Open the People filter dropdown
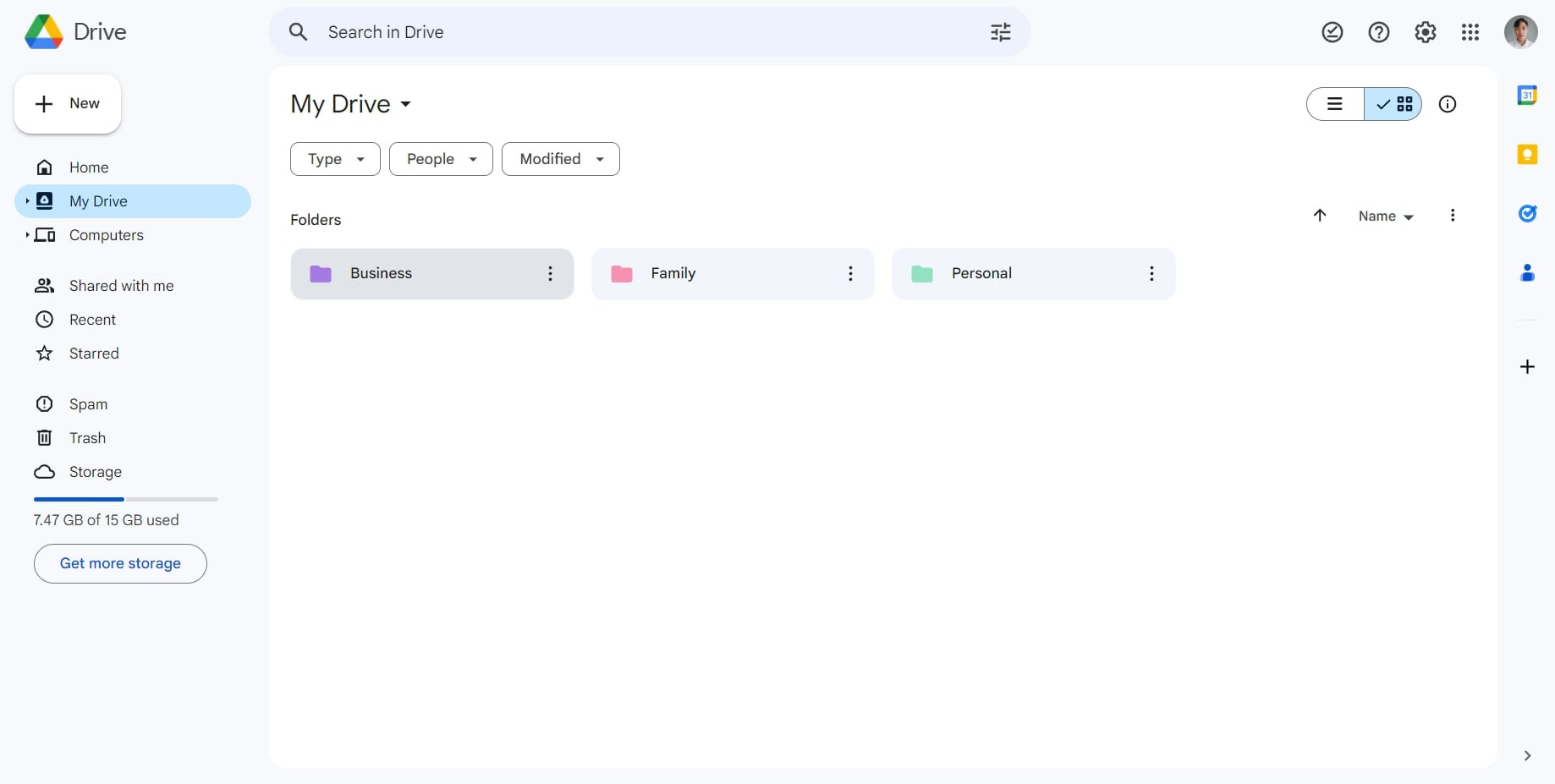Image resolution: width=1555 pixels, height=784 pixels. click(x=441, y=159)
